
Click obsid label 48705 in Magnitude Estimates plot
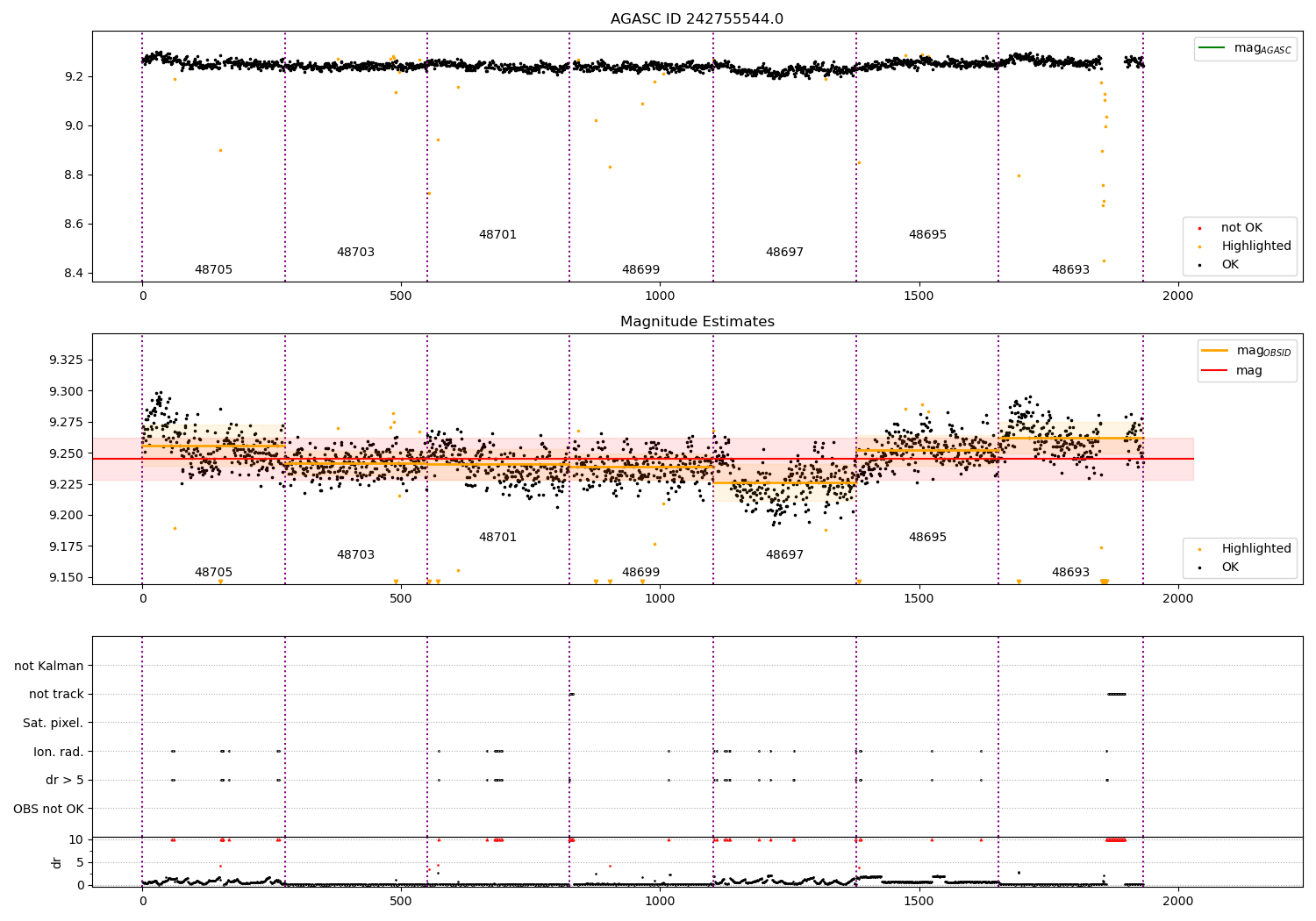(213, 573)
